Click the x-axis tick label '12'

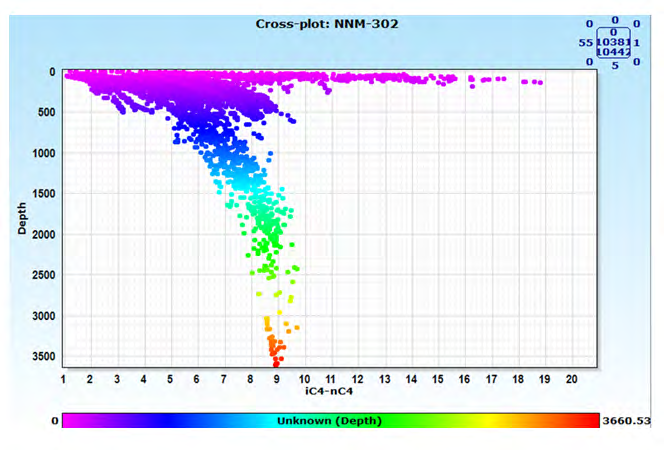(358, 379)
